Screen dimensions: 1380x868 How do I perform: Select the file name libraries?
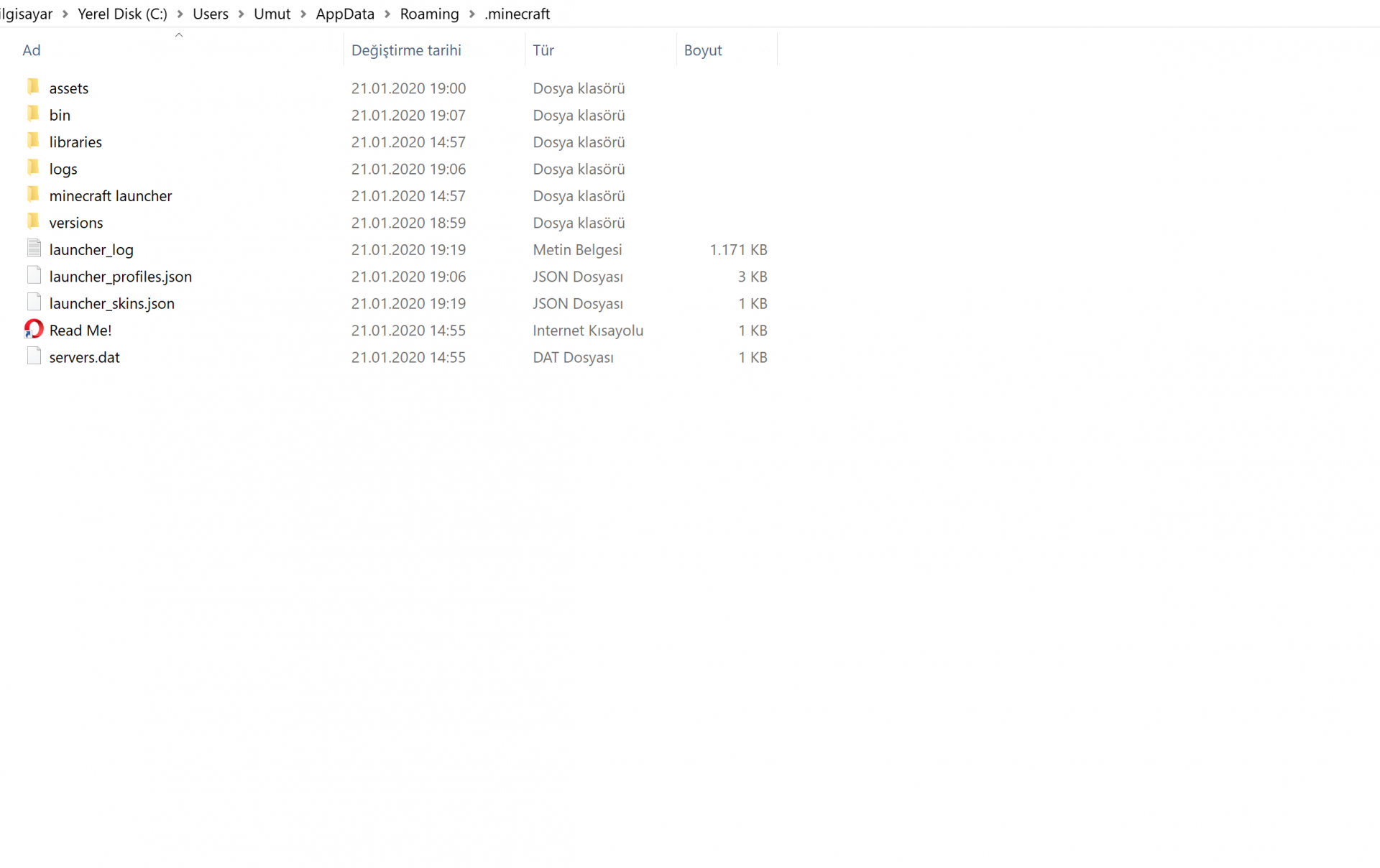[75, 142]
